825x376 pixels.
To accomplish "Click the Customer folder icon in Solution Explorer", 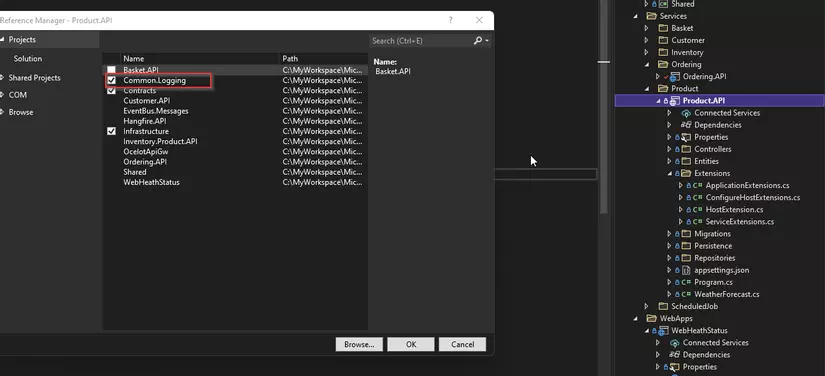I will (x=663, y=40).
